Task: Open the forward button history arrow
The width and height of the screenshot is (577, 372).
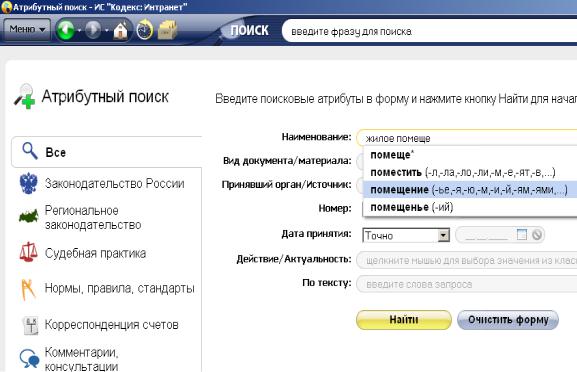Action: (106, 30)
